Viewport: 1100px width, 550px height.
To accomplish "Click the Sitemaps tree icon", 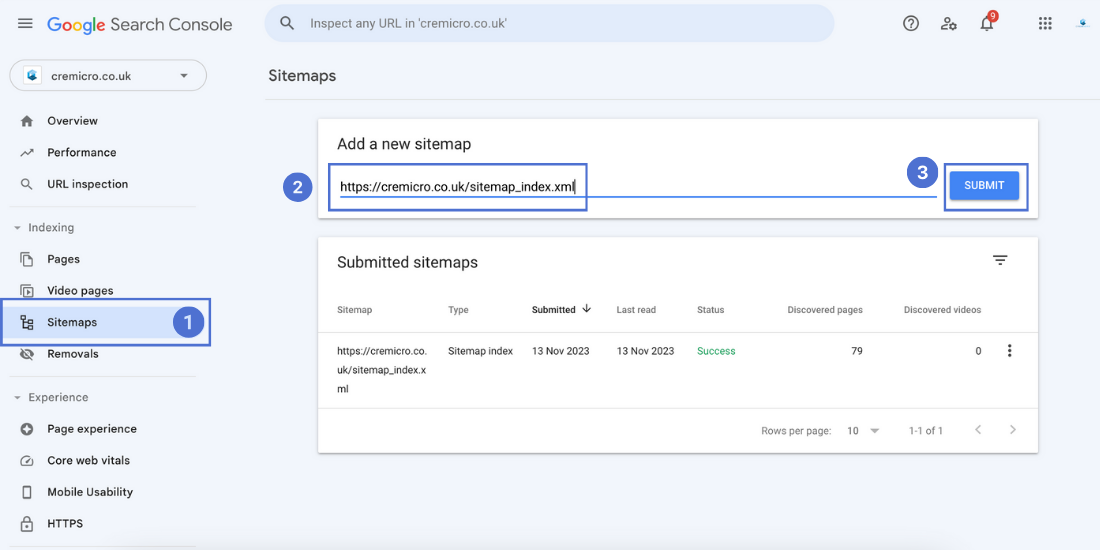I will point(27,323).
